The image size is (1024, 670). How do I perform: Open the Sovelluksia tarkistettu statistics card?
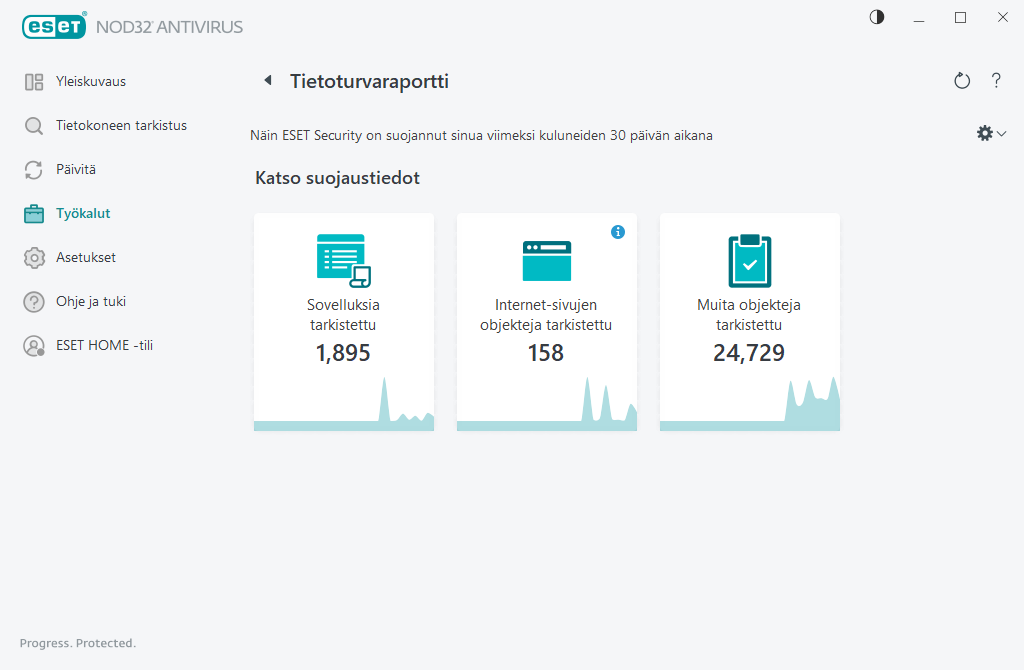(x=343, y=320)
